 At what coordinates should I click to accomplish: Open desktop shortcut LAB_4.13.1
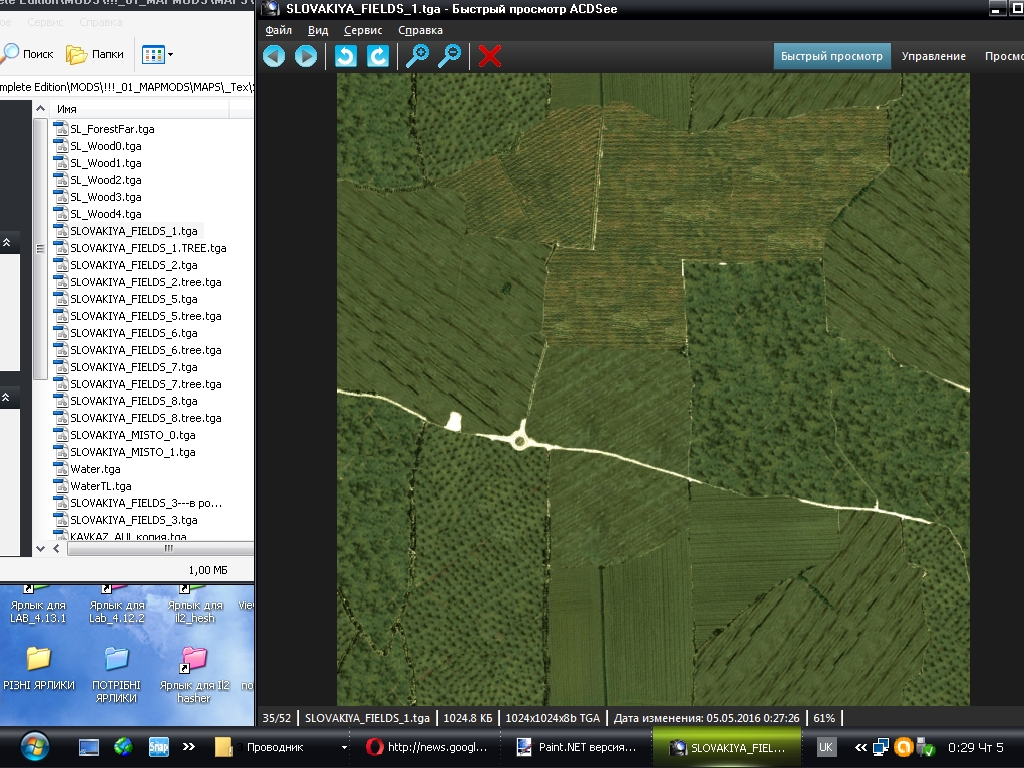(38, 605)
